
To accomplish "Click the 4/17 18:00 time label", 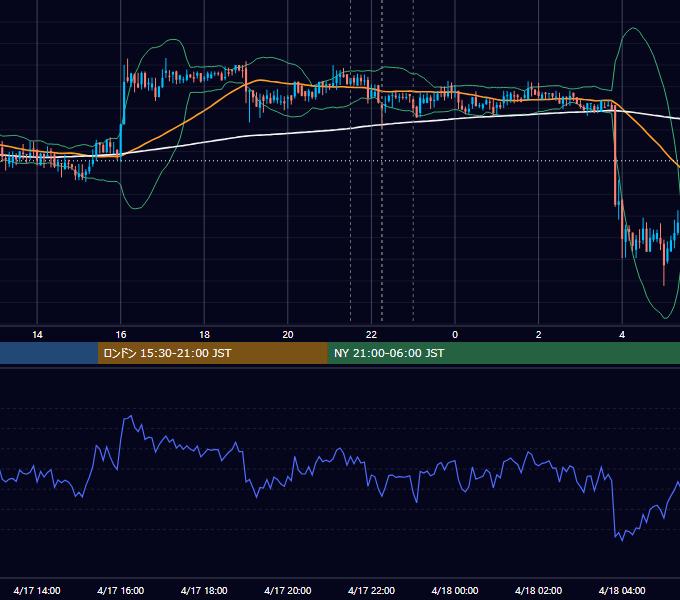I will pos(204,590).
